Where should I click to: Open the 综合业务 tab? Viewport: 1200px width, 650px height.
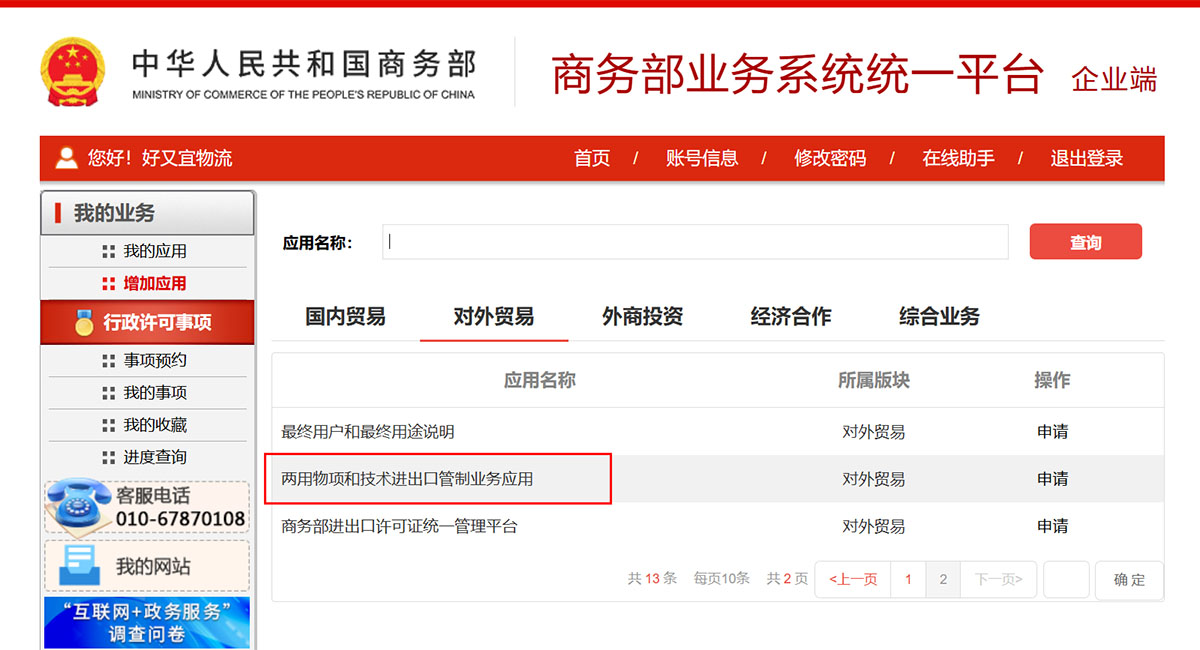(939, 316)
